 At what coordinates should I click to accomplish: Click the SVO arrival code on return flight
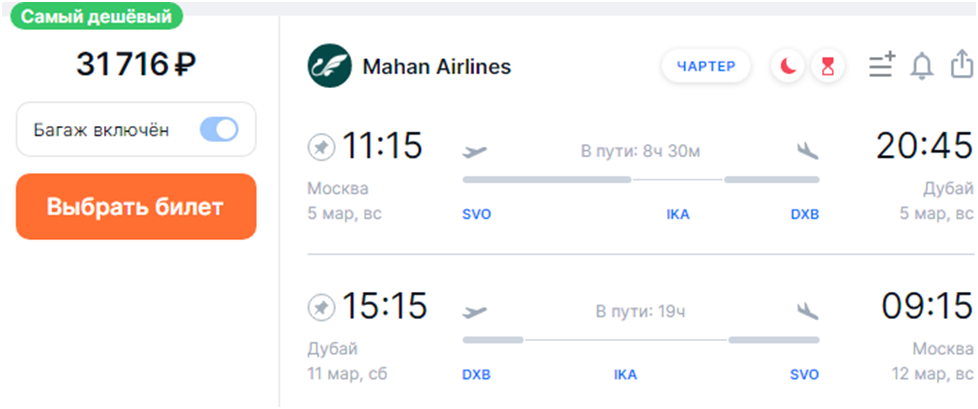804,375
